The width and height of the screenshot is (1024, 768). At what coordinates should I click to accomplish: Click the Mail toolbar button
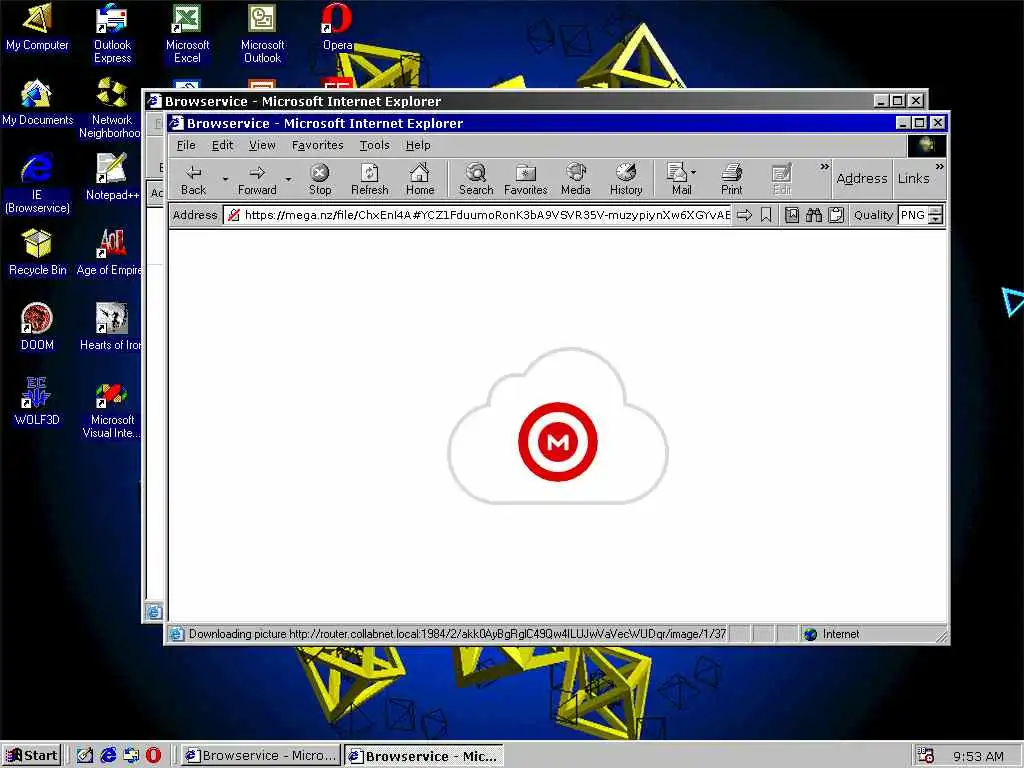(678, 180)
